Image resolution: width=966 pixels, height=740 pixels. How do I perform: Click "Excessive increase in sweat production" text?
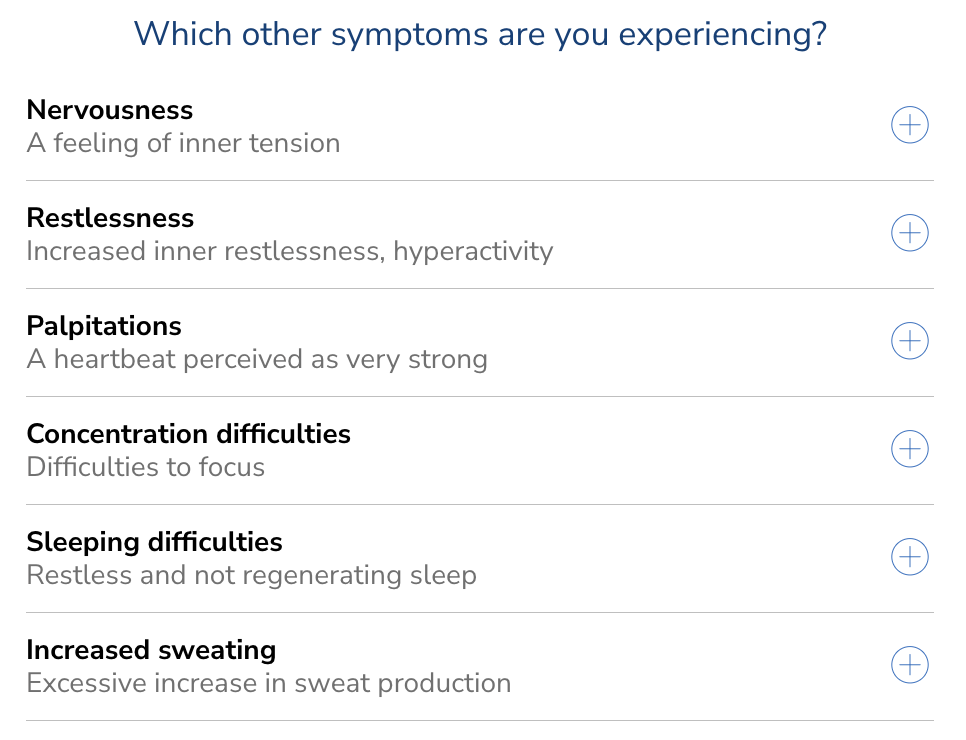(x=269, y=684)
